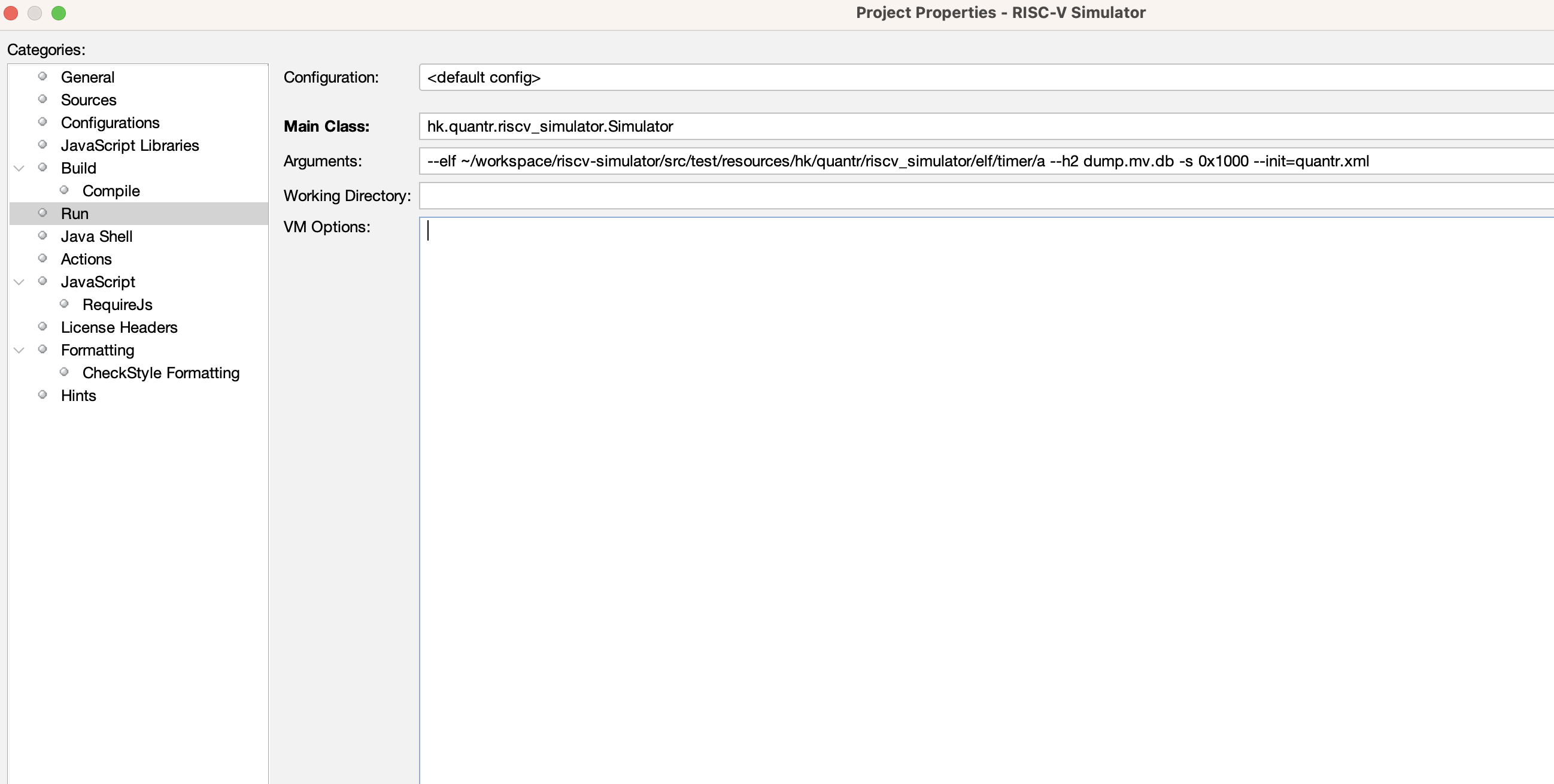Viewport: 1554px width, 784px height.
Task: Click the Build node bullet icon
Action: 43,167
